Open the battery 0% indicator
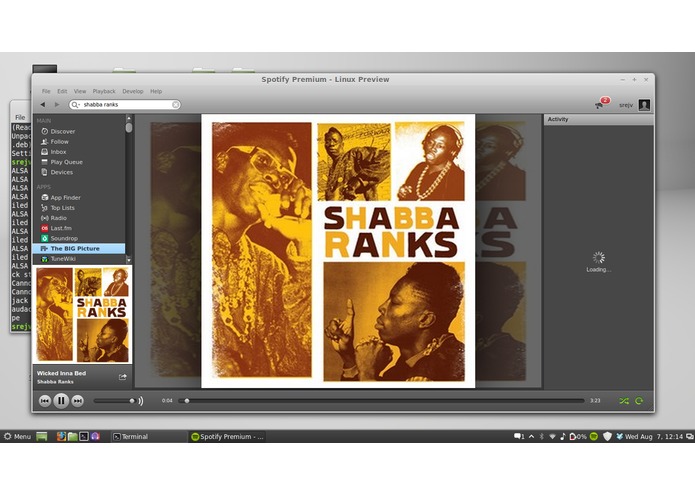695x494 pixels. click(578, 436)
